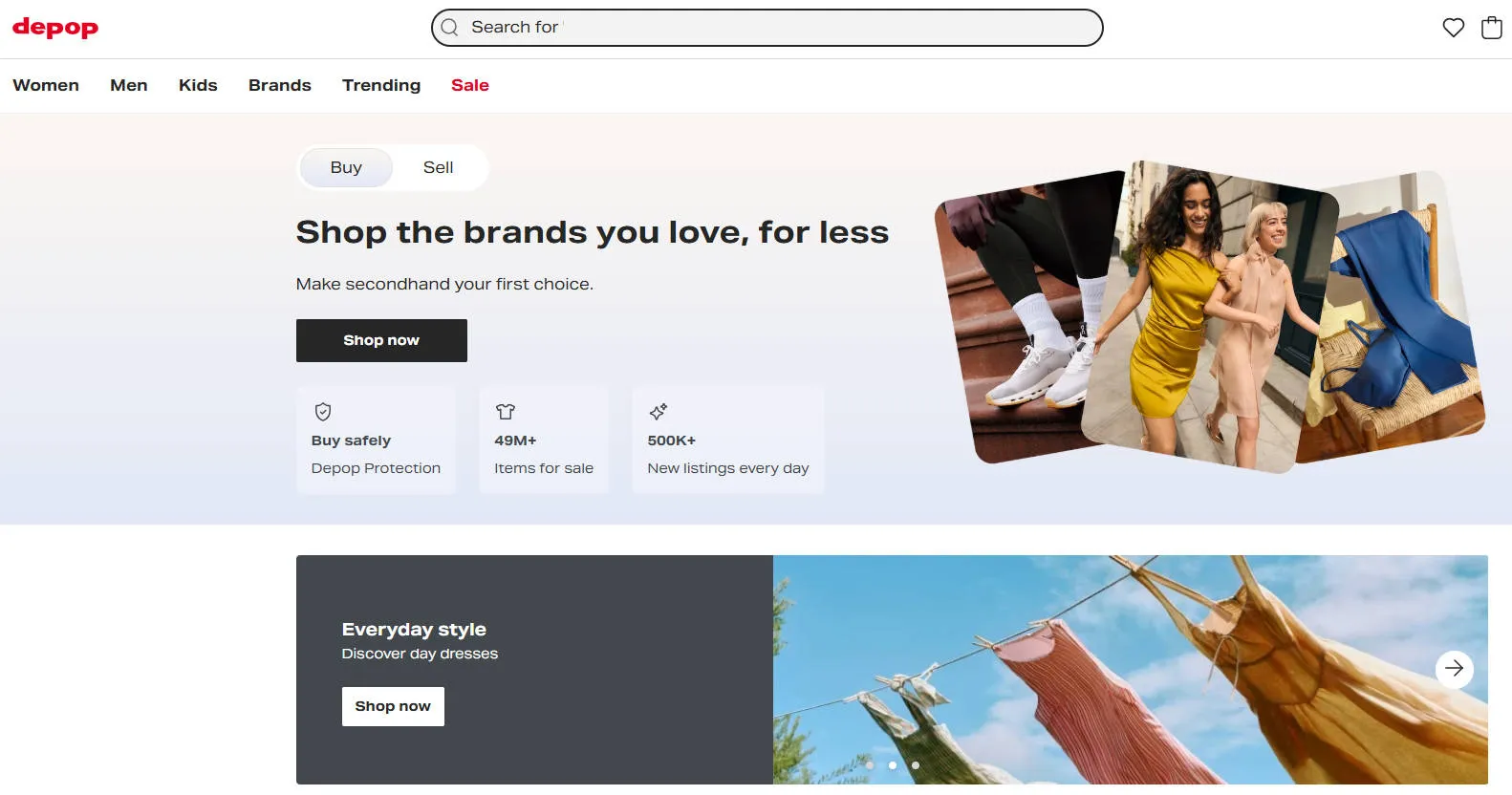Open the shopping bag icon
This screenshot has width=1512, height=795.
pos(1491,28)
